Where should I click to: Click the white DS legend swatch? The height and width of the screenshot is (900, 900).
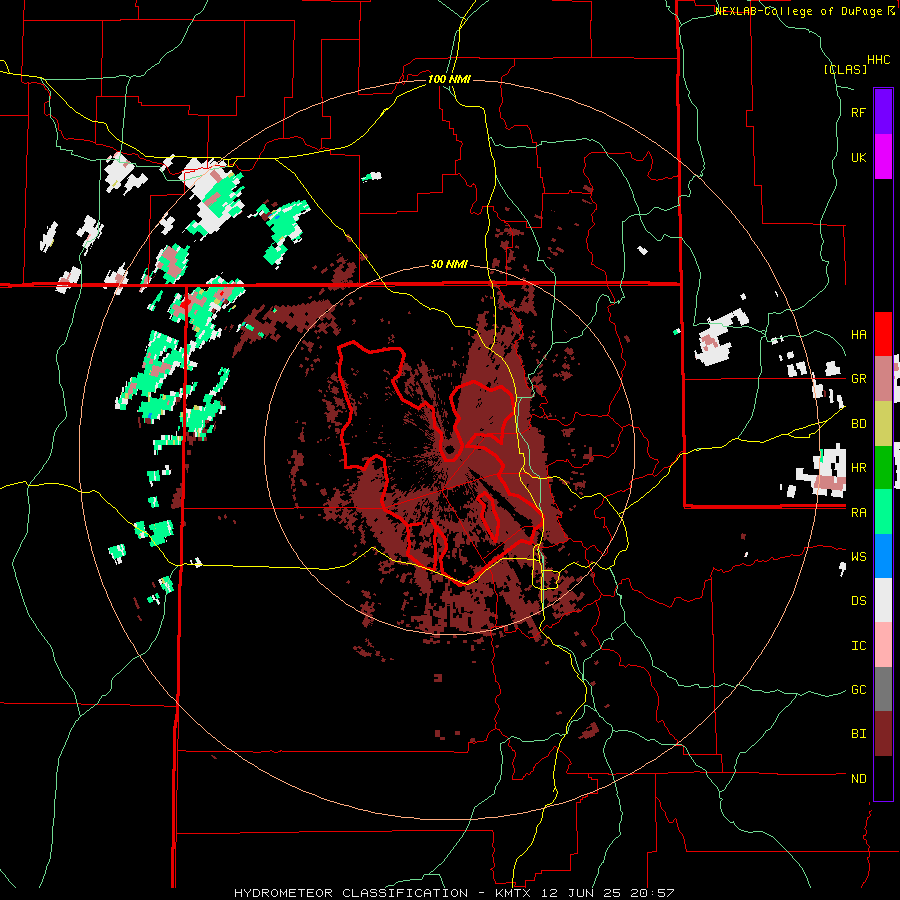[x=883, y=600]
